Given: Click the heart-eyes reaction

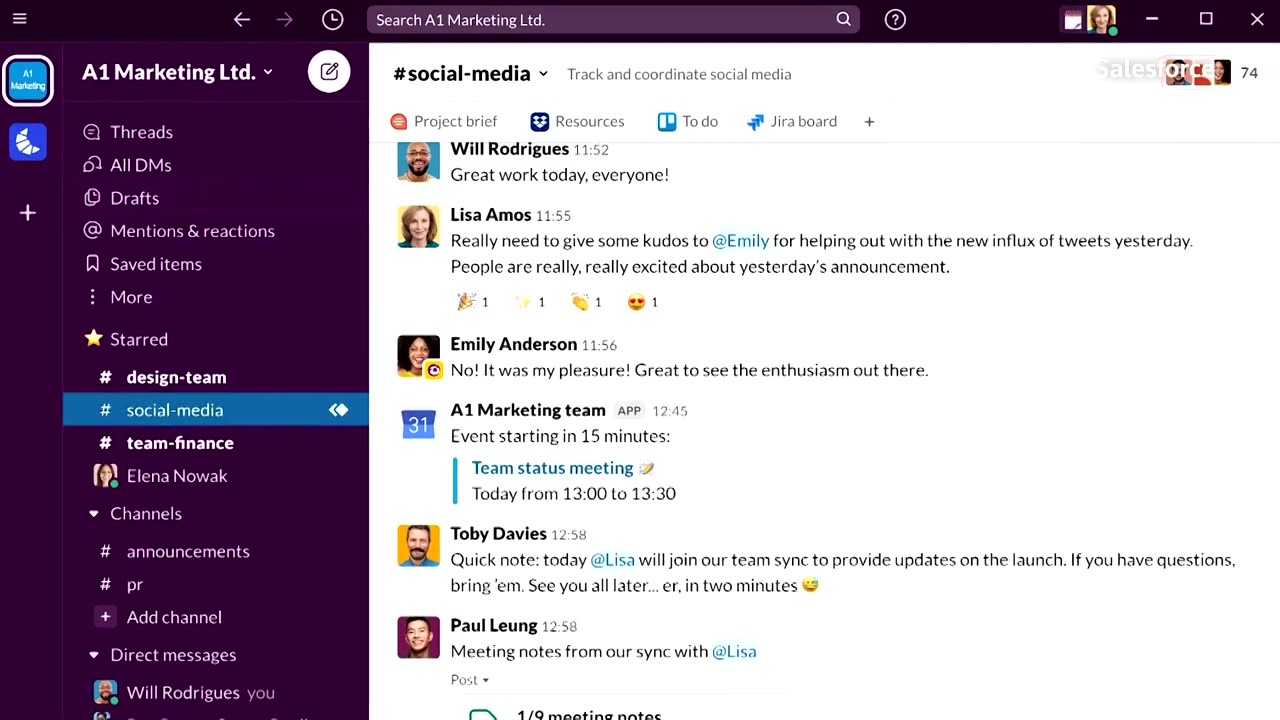Looking at the screenshot, I should pyautogui.click(x=643, y=302).
